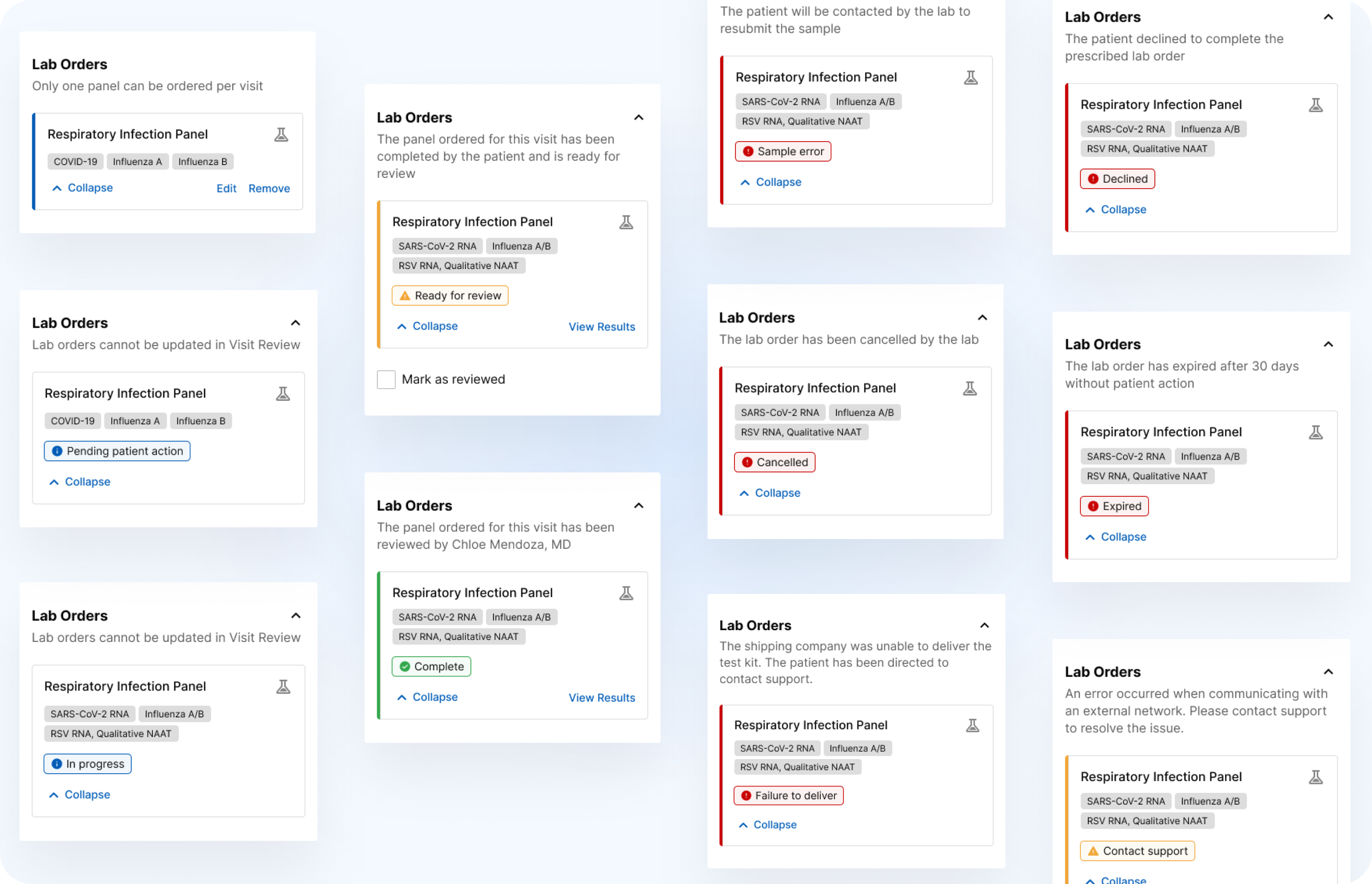This screenshot has height=884, width=1372.
Task: Click the flask icon in the Failure to deliver card
Action: pos(973,726)
